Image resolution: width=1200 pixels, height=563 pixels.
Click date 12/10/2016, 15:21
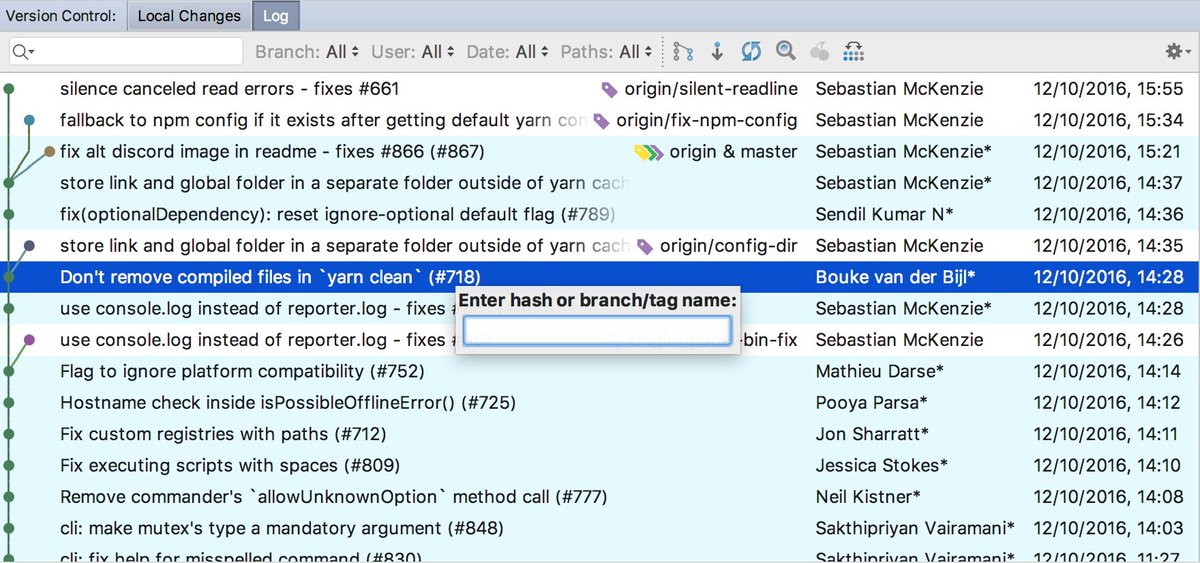coord(1109,152)
